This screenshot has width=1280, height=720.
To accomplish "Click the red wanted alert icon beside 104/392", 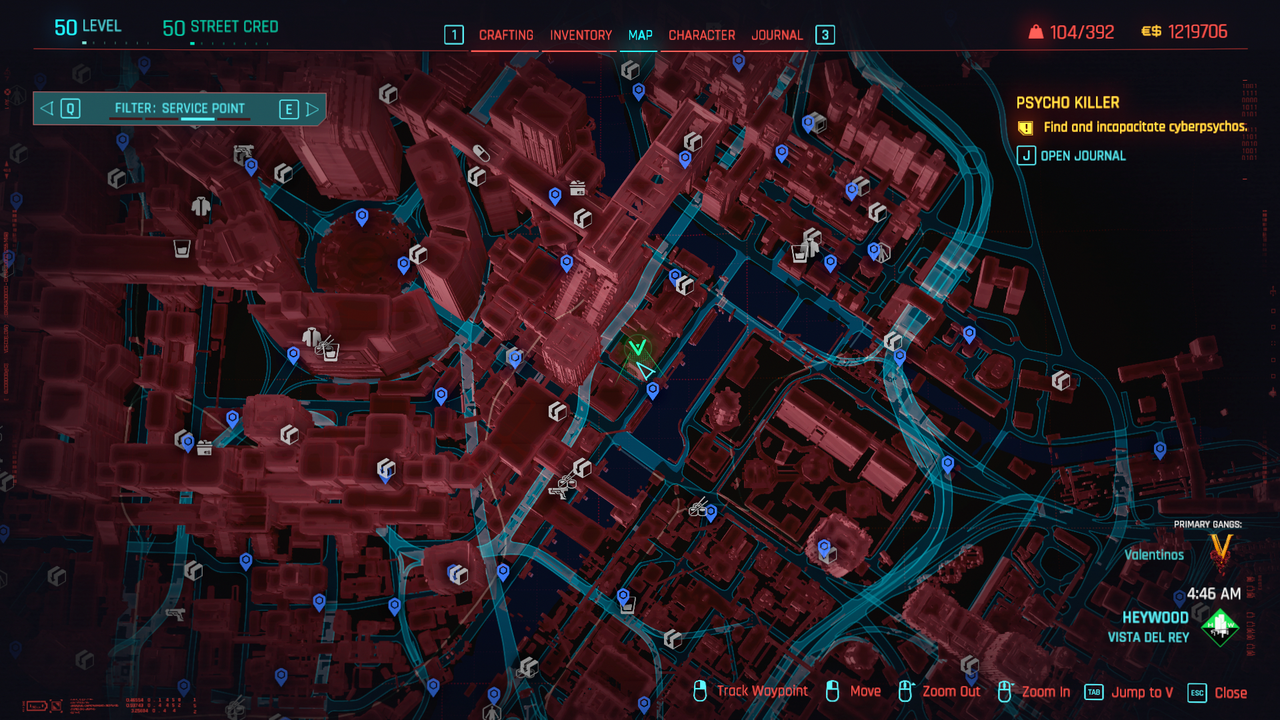I will pos(1035,32).
